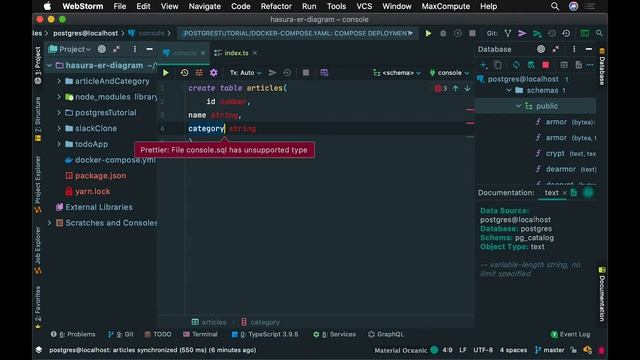
Task: Click orange view parameters icon in console toolbar
Action: click(199, 73)
